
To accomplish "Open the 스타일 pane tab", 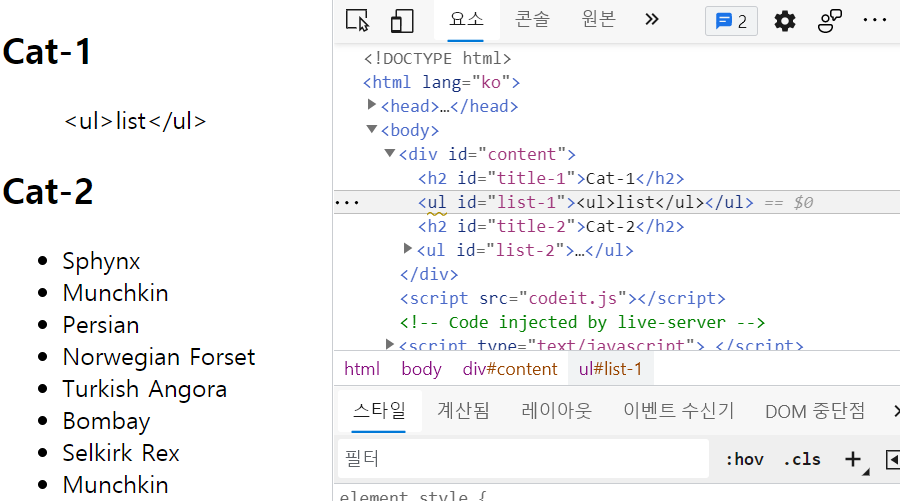I will coord(379,411).
